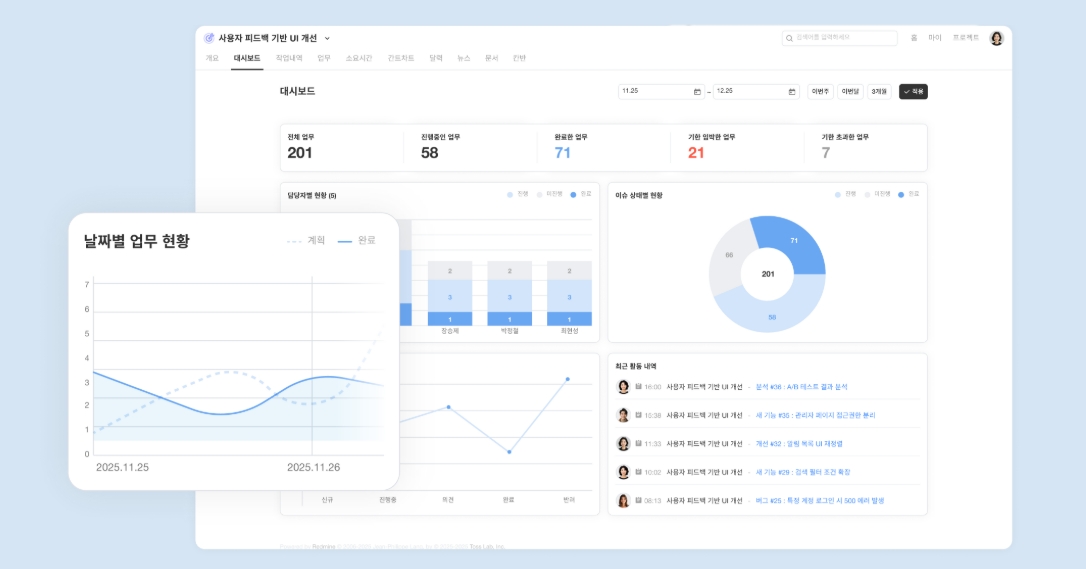
Task: Open the 분석 #38 A/B 테스트 link
Action: pos(801,387)
